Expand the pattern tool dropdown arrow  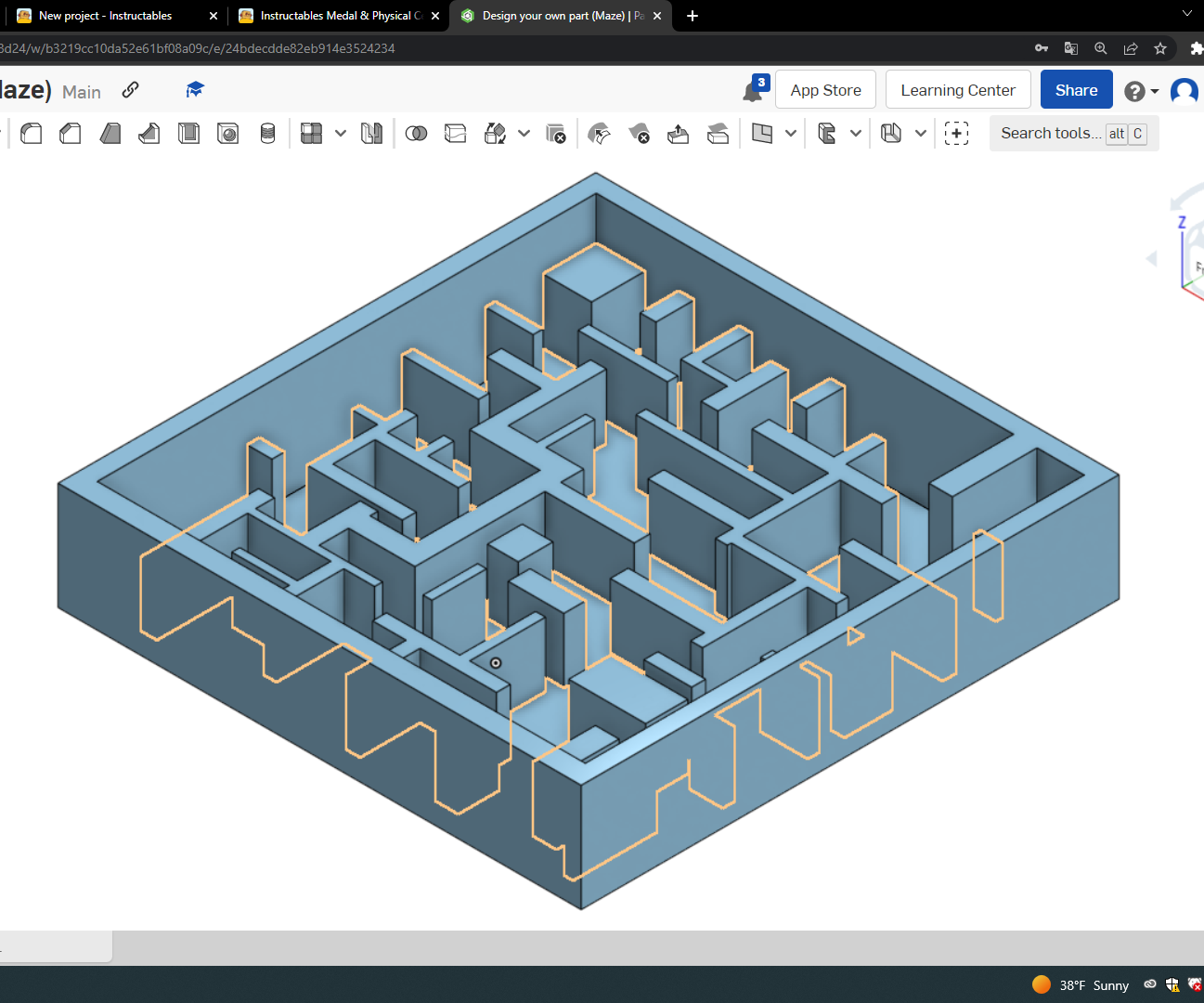(x=340, y=133)
